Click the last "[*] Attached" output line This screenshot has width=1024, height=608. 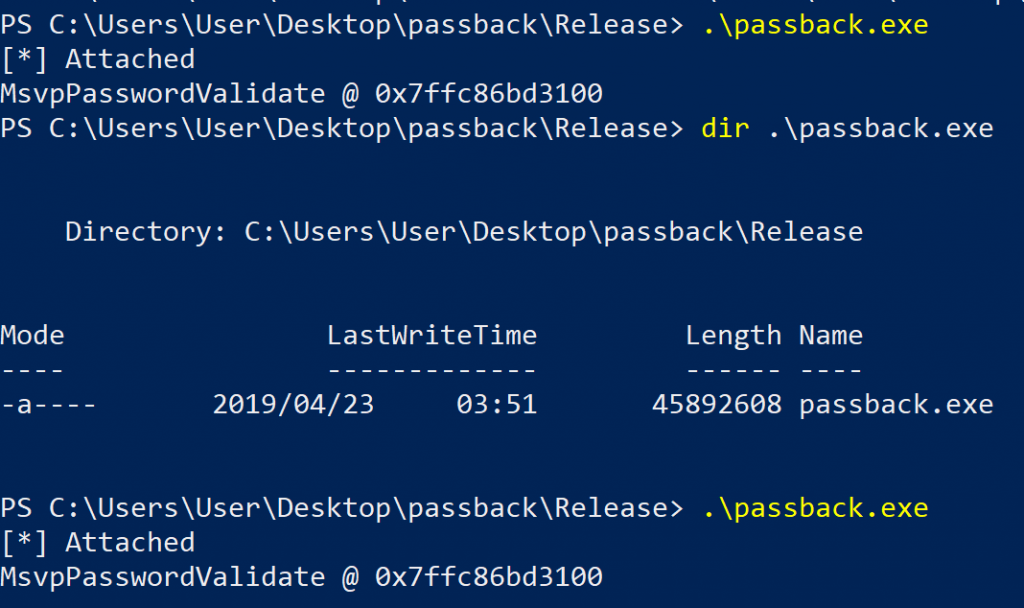[x=97, y=543]
